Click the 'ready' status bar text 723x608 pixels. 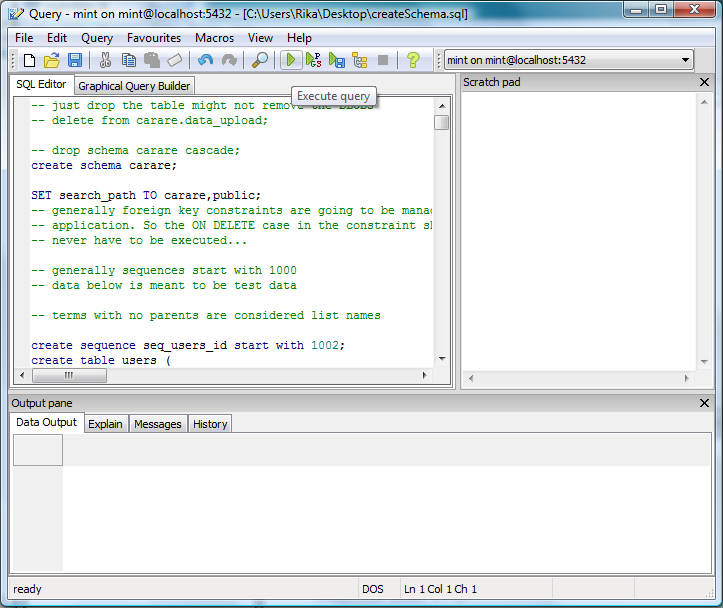pos(27,589)
